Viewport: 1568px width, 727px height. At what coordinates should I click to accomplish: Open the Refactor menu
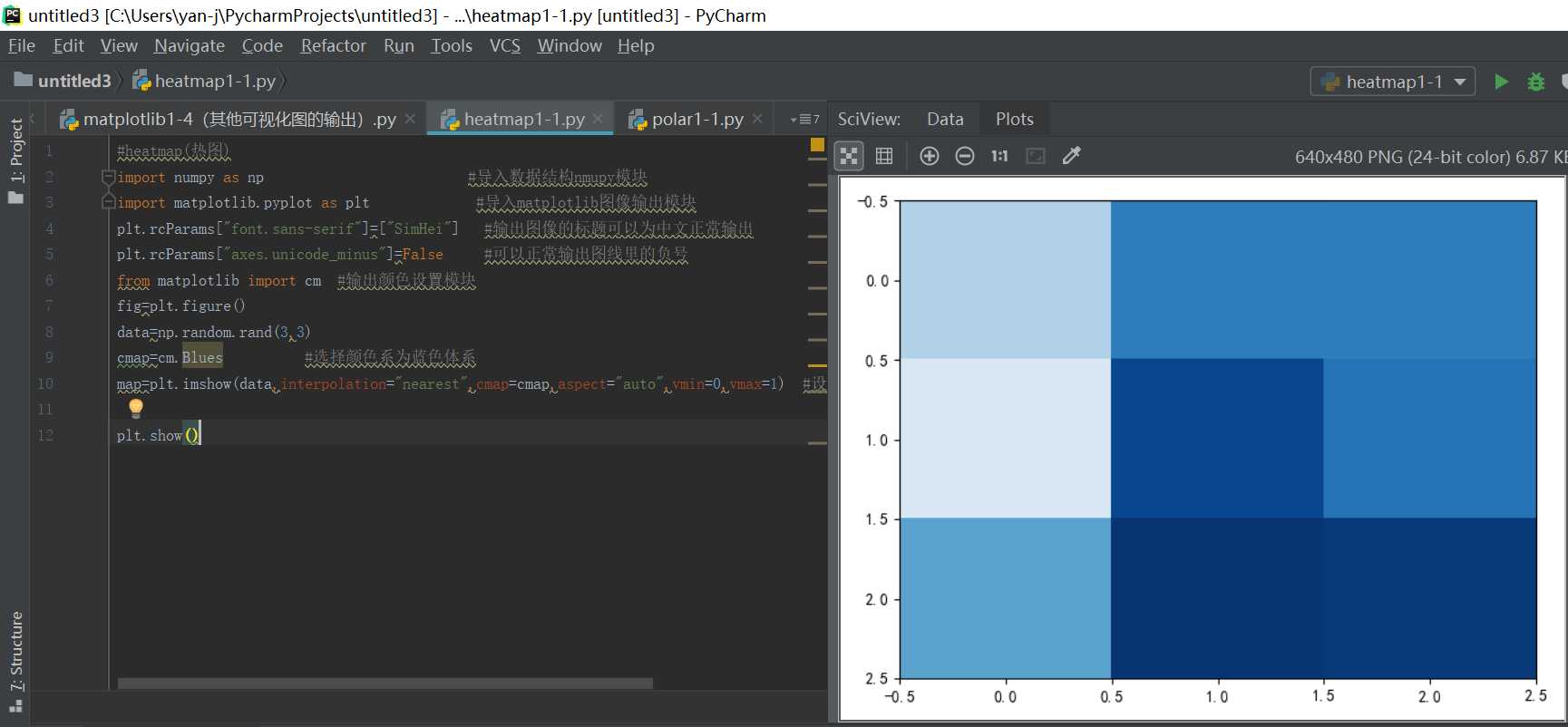(x=333, y=45)
